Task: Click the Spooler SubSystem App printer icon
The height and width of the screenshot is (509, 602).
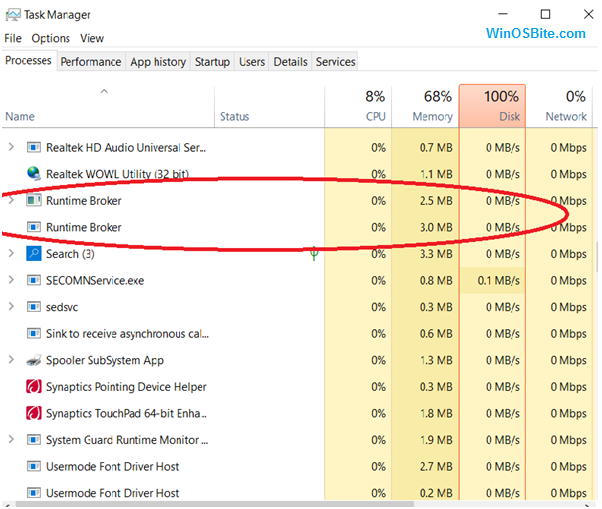Action: (34, 360)
